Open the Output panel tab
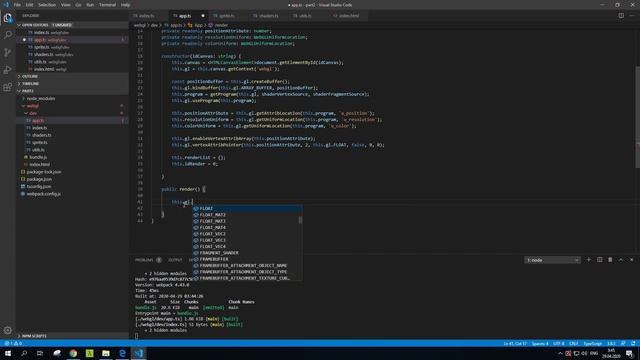Image resolution: width=640 pixels, height=360 pixels. (x=175, y=260)
